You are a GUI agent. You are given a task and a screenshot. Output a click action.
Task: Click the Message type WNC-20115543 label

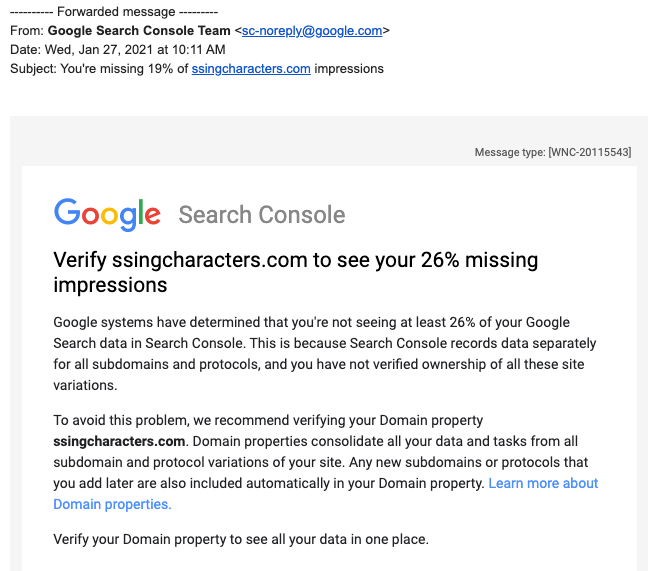point(553,152)
